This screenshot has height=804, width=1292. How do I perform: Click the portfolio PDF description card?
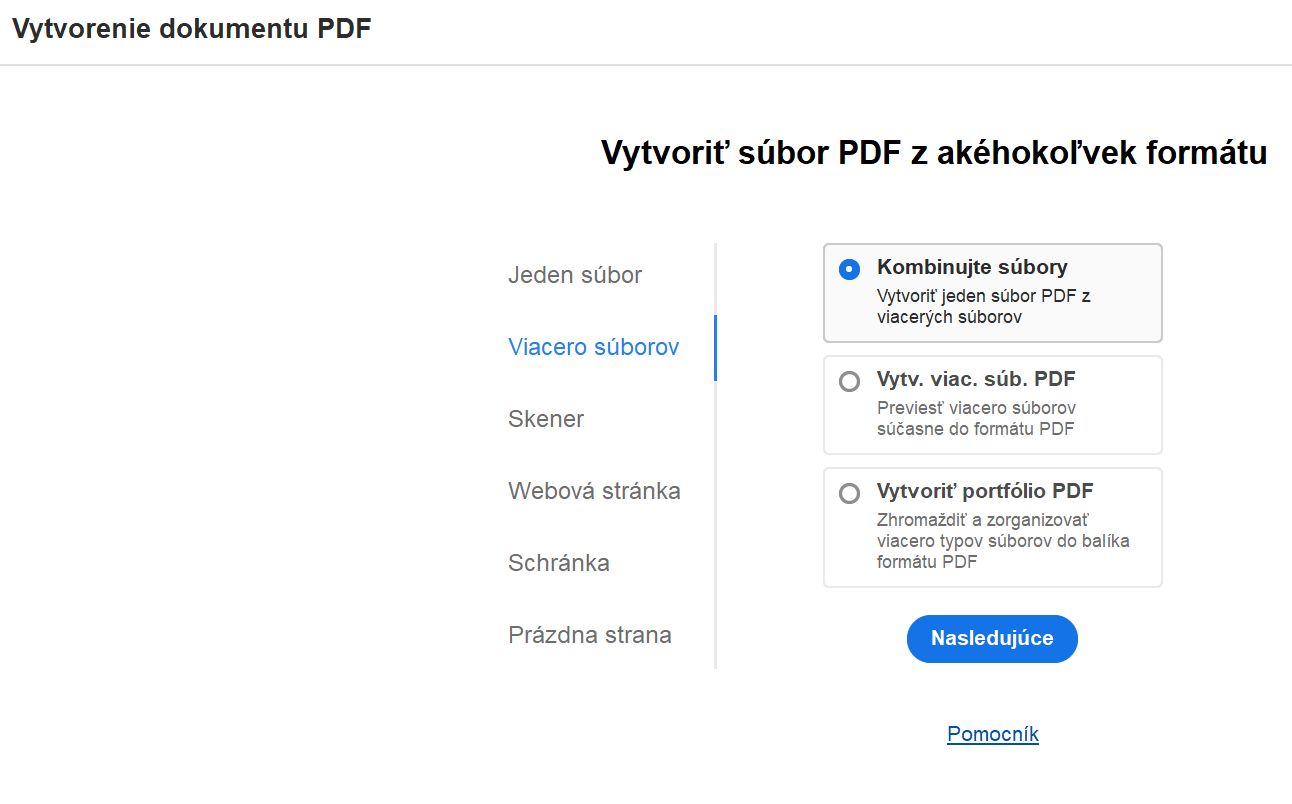pos(992,527)
